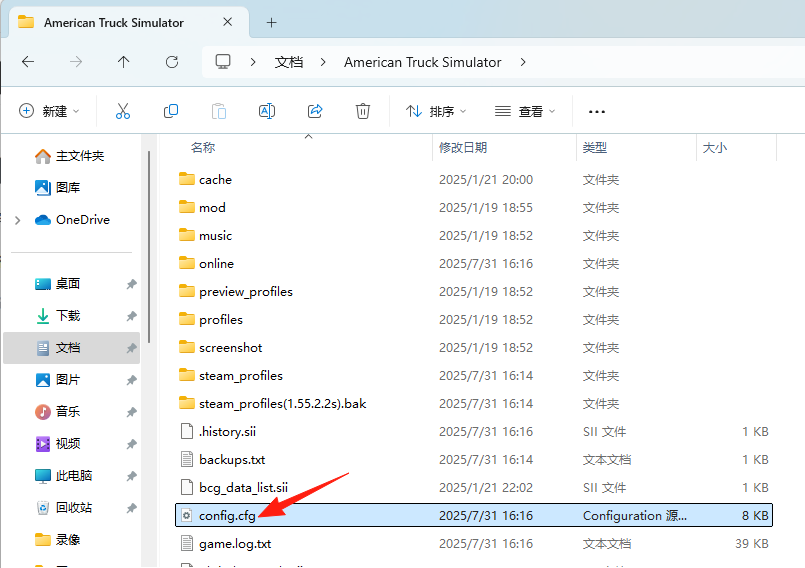Open the 查看 view dropdown

pyautogui.click(x=525, y=111)
